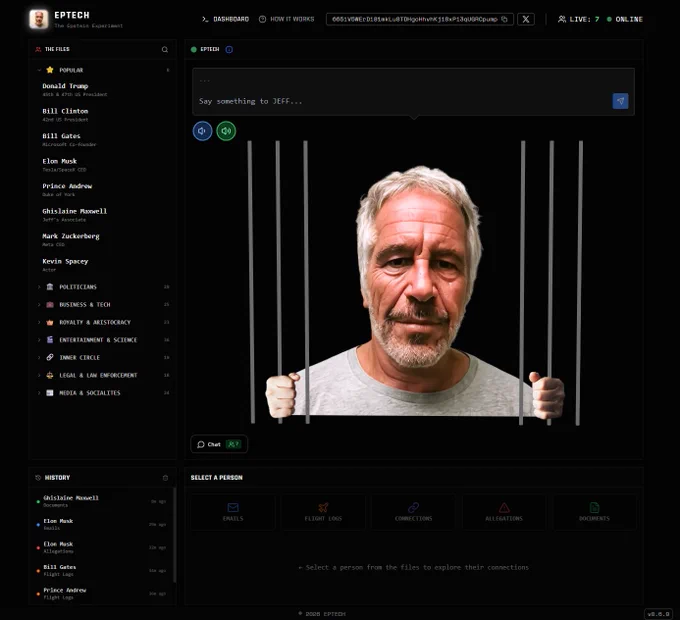Click the contract address field in the header
680x620 pixels.
[419, 19]
